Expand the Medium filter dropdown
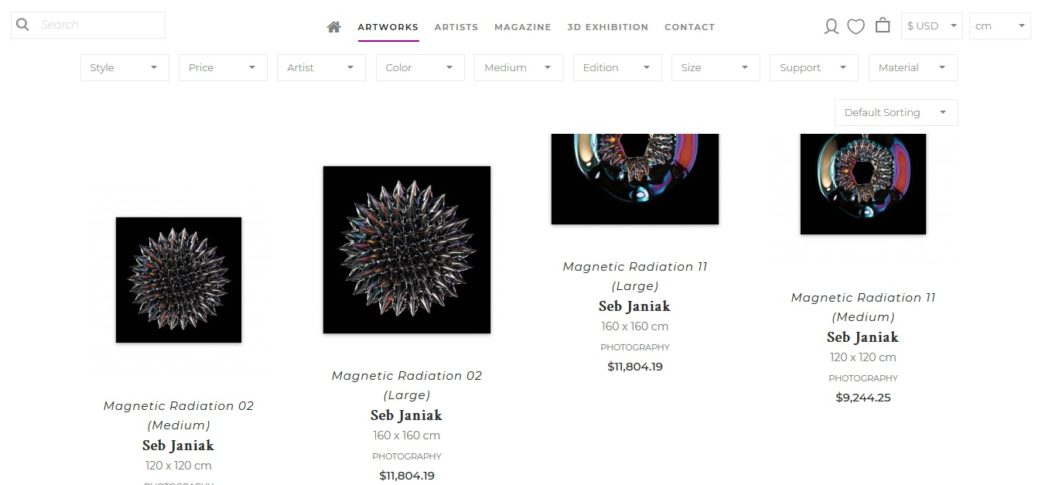 click(x=518, y=68)
